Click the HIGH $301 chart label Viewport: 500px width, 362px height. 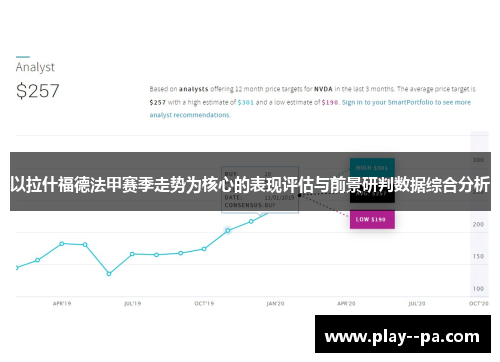pos(372,168)
